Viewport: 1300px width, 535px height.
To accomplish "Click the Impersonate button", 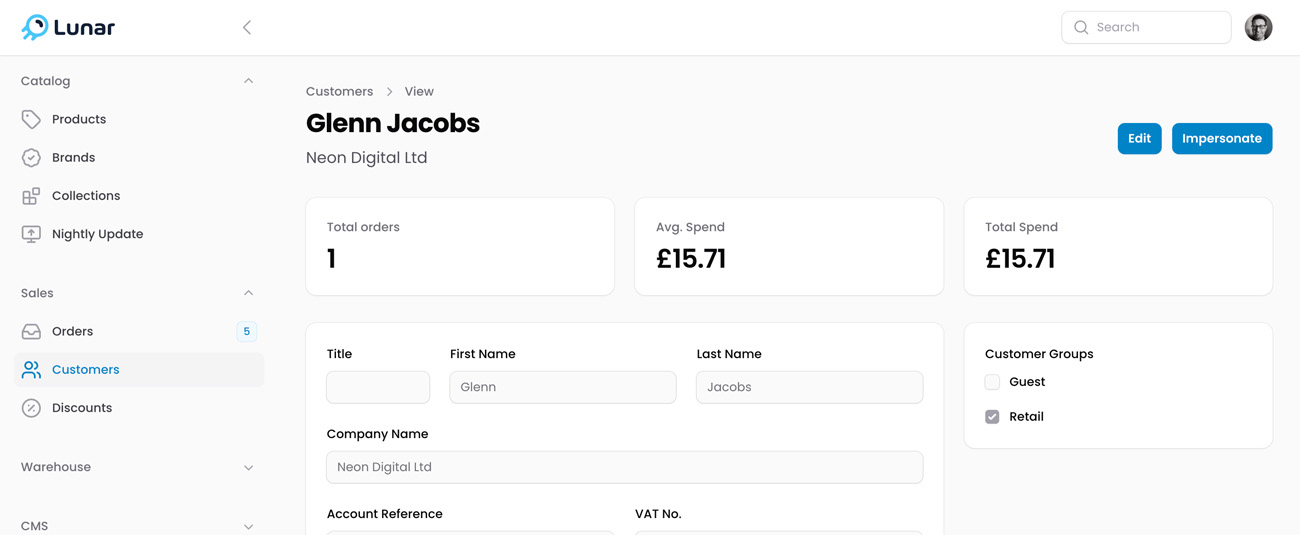I will 1222,139.
